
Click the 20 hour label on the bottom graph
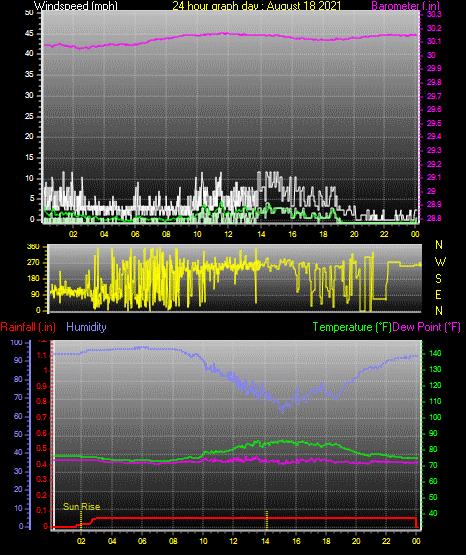pyautogui.click(x=356, y=541)
